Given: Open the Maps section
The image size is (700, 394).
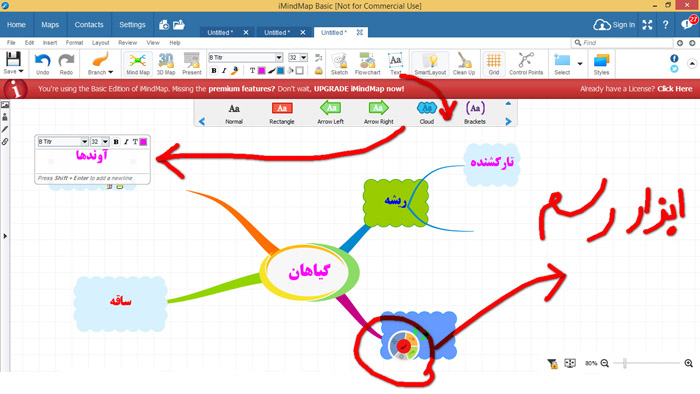Looking at the screenshot, I should pos(50,25).
